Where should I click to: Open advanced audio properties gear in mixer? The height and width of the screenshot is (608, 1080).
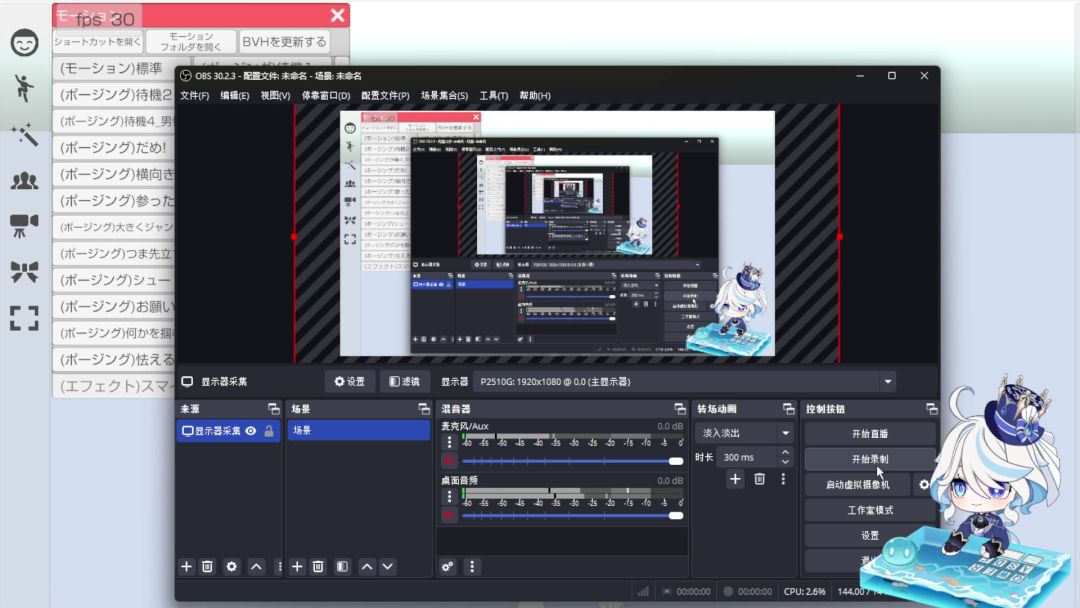point(447,566)
